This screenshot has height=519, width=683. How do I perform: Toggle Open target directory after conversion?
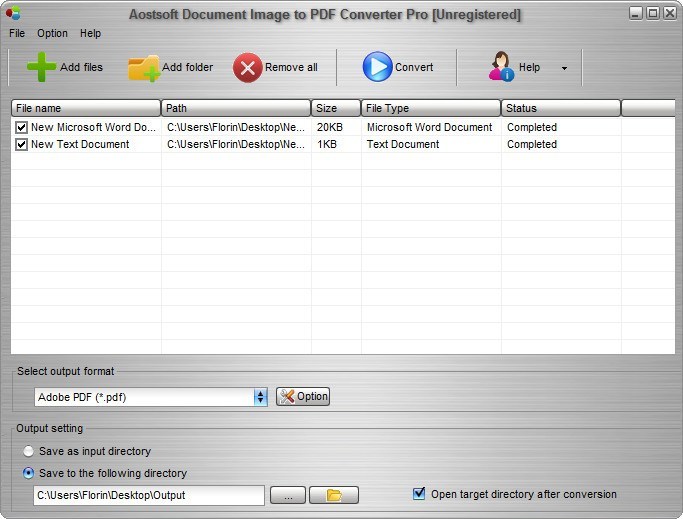pyautogui.click(x=419, y=494)
